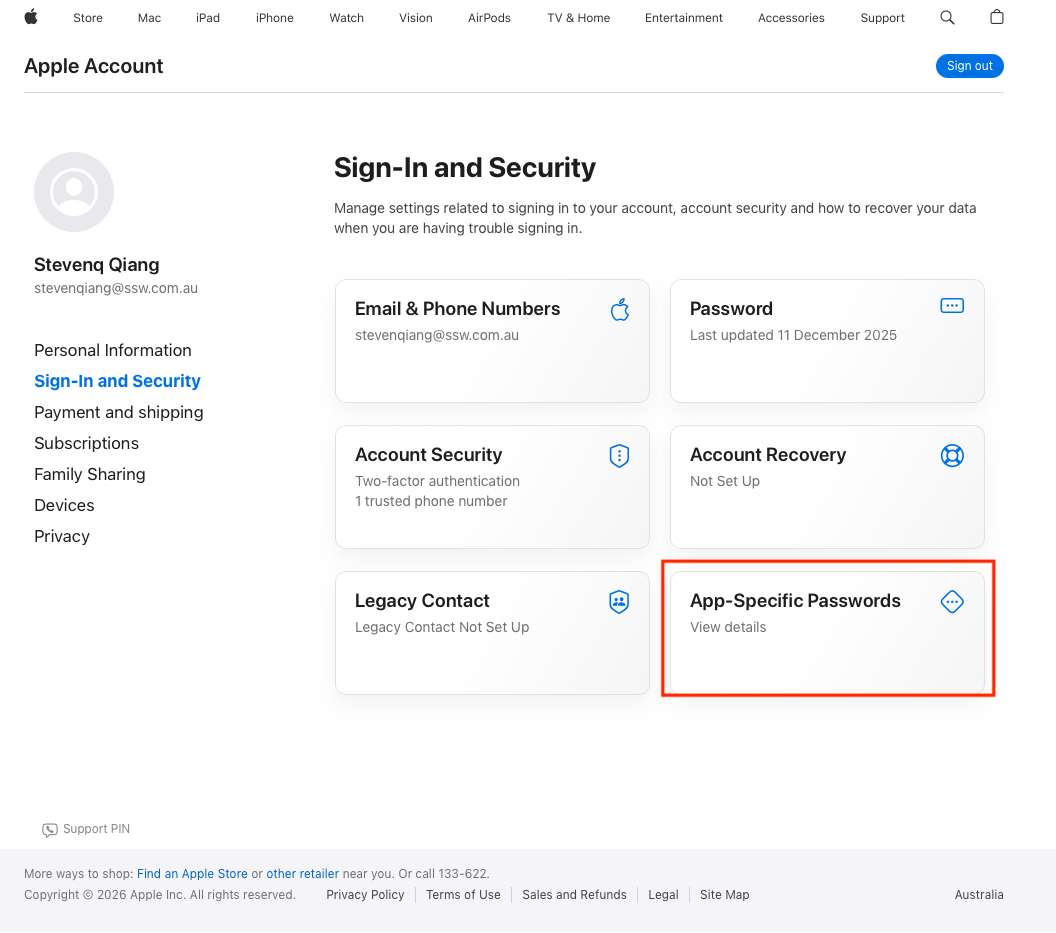Open the AirPods menu item
The image size is (1056, 933).
click(x=490, y=18)
